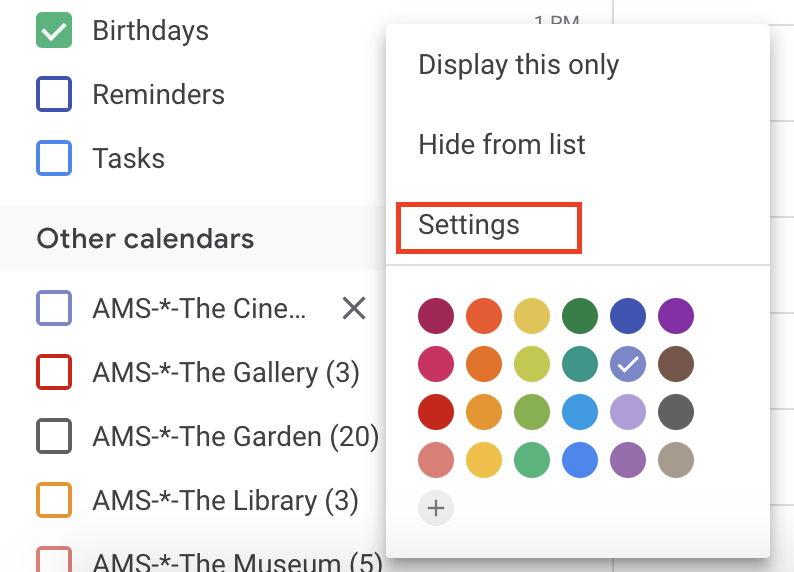Click the X beside AMS-*-The Cinema calendar

pyautogui.click(x=353, y=308)
